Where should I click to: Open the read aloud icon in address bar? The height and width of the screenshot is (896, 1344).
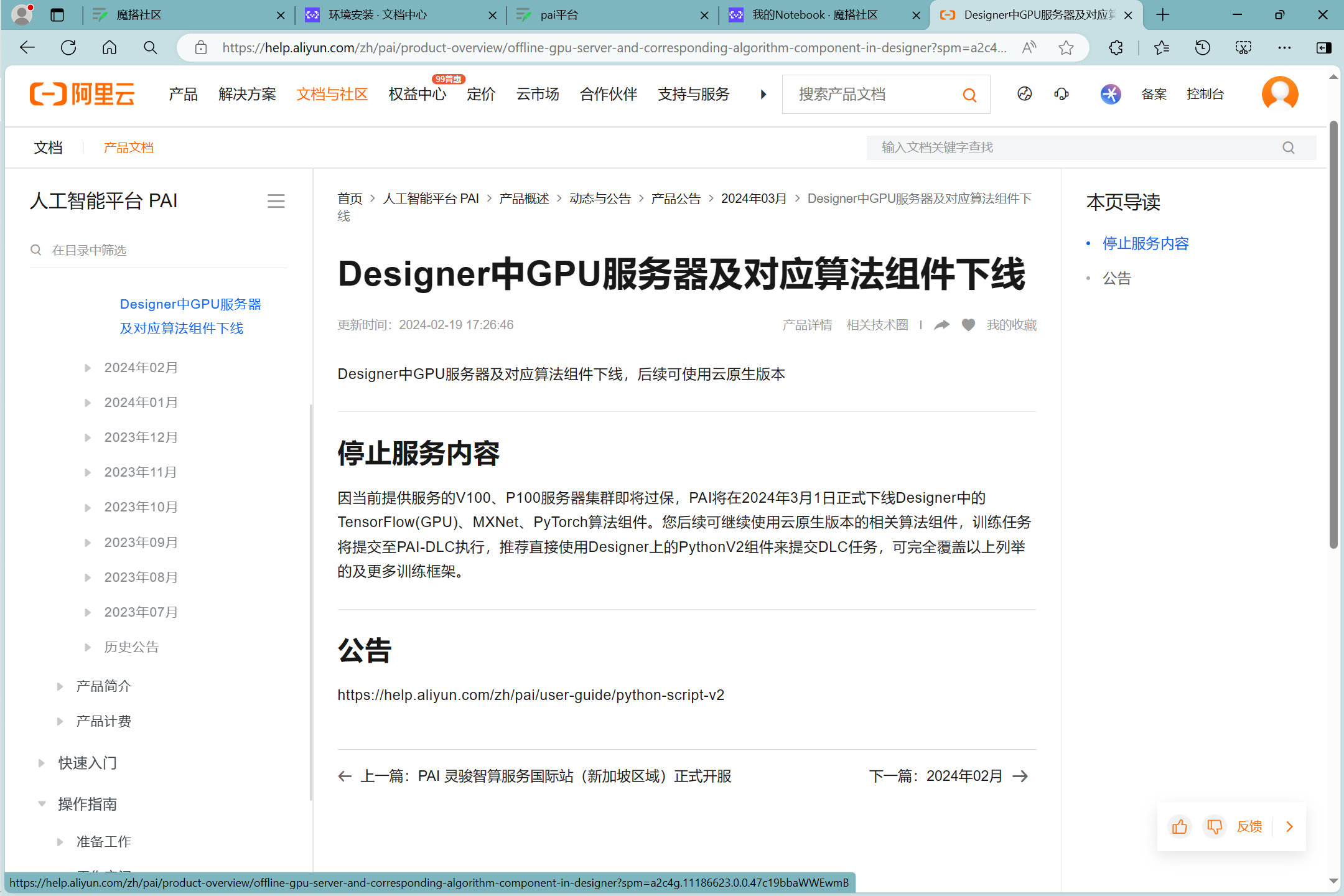point(1029,48)
